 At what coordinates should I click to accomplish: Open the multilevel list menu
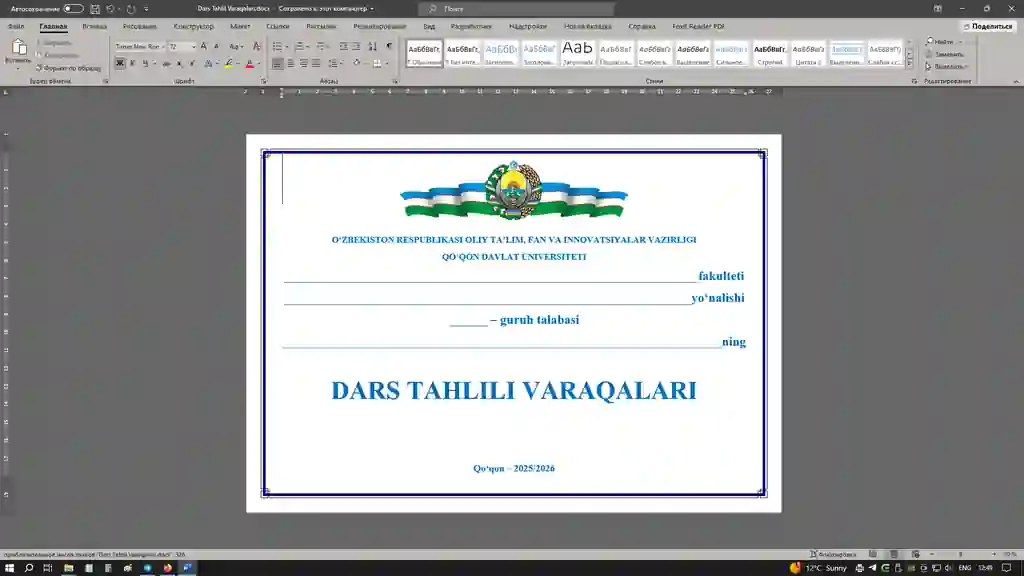tap(322, 46)
